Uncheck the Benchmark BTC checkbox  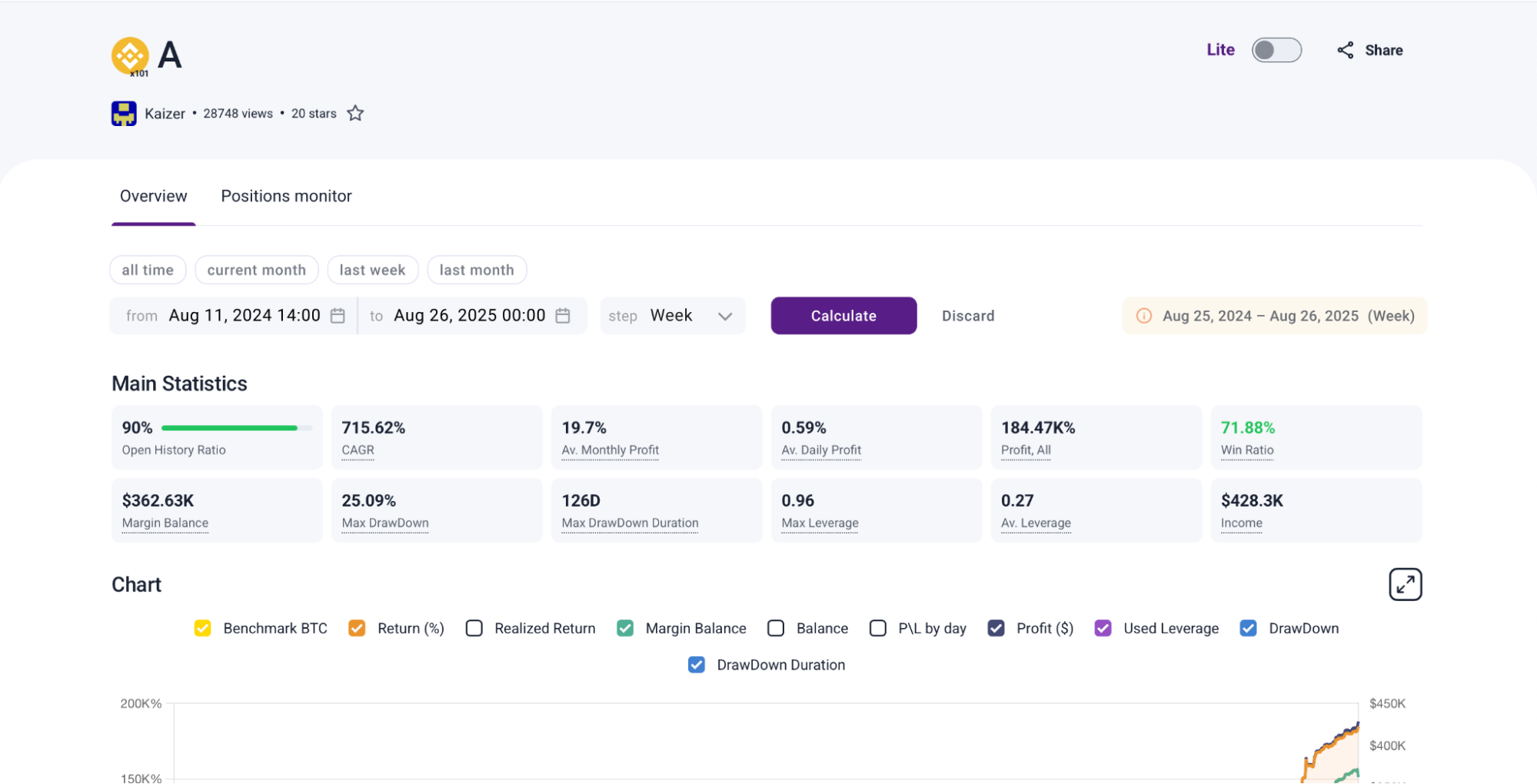[x=203, y=629]
